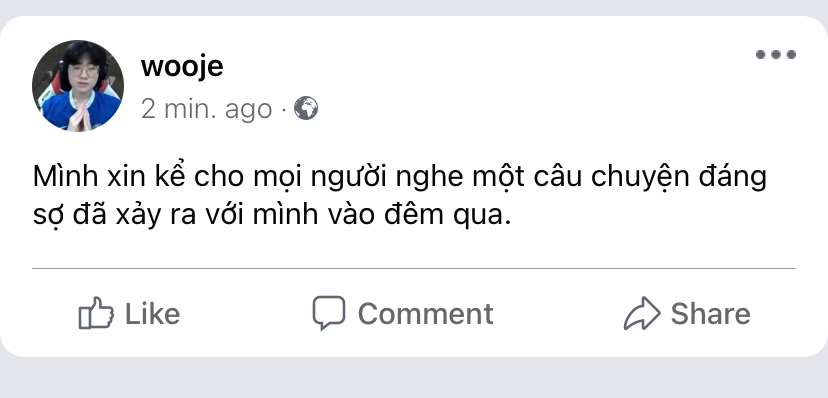Click the speech bubble Comment icon
828x398 pixels.
(x=328, y=312)
